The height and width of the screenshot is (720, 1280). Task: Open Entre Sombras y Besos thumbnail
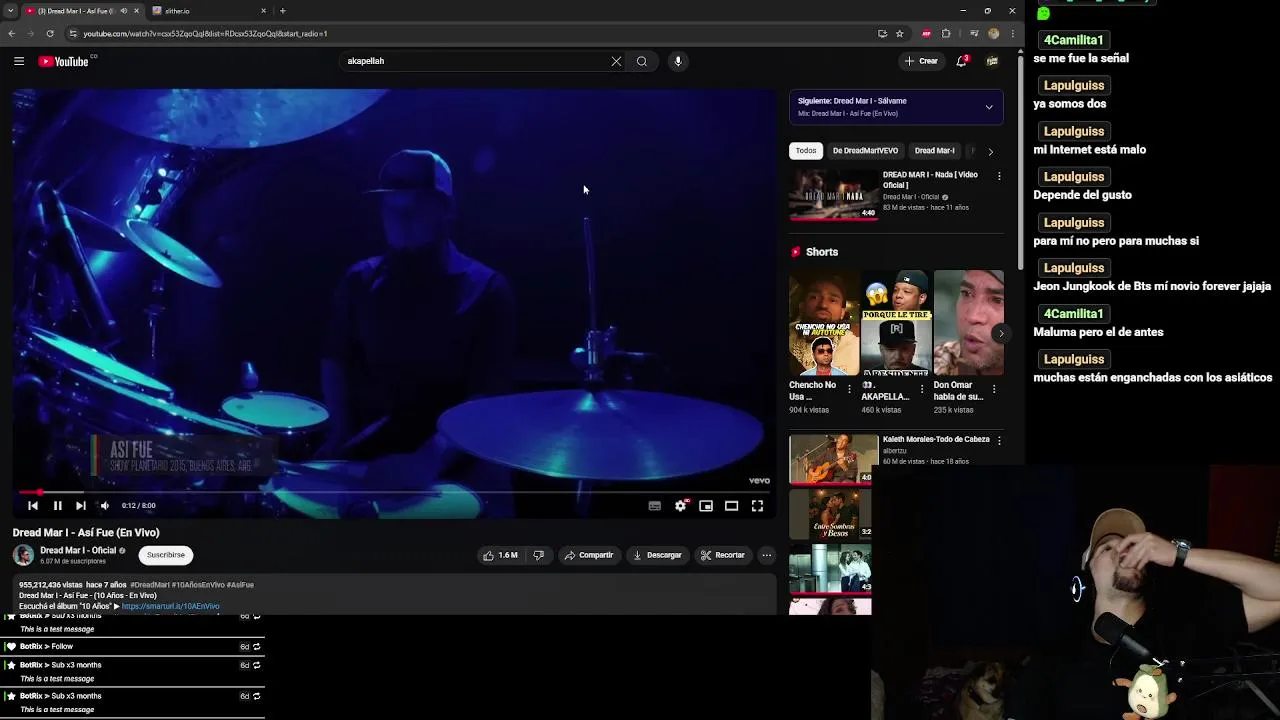point(831,514)
